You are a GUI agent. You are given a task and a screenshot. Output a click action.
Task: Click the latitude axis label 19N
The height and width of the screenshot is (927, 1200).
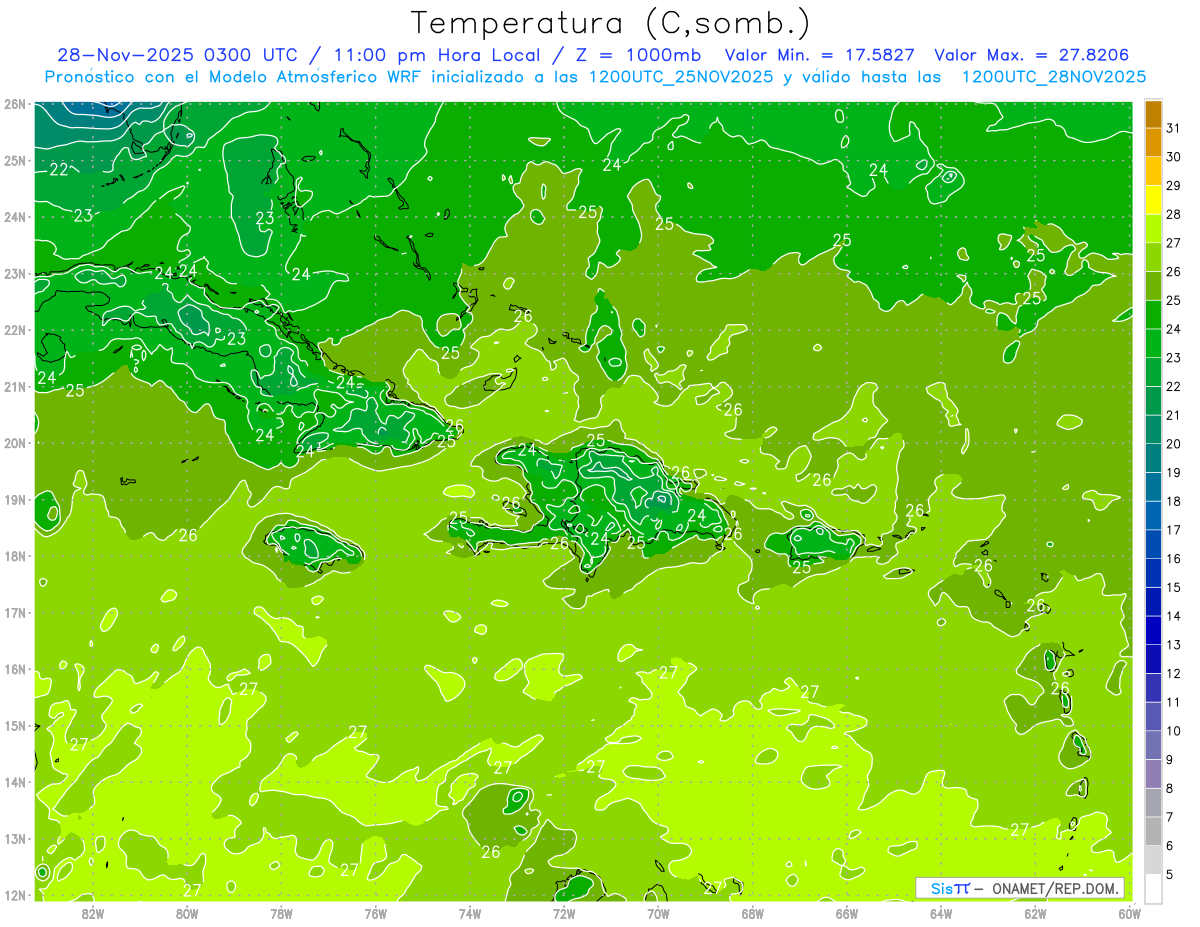click(15, 500)
